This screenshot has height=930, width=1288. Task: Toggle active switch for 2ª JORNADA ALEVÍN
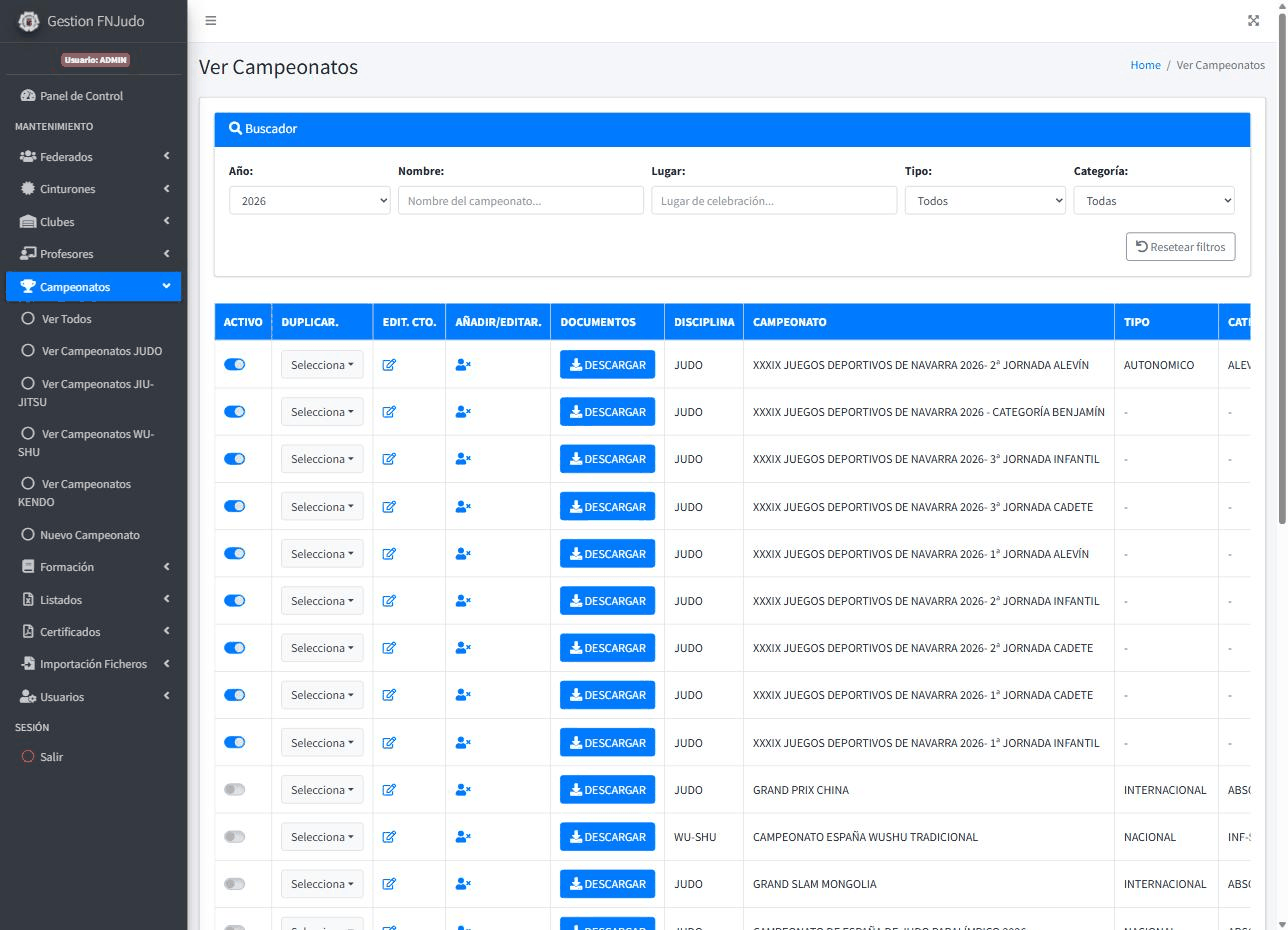[235, 365]
